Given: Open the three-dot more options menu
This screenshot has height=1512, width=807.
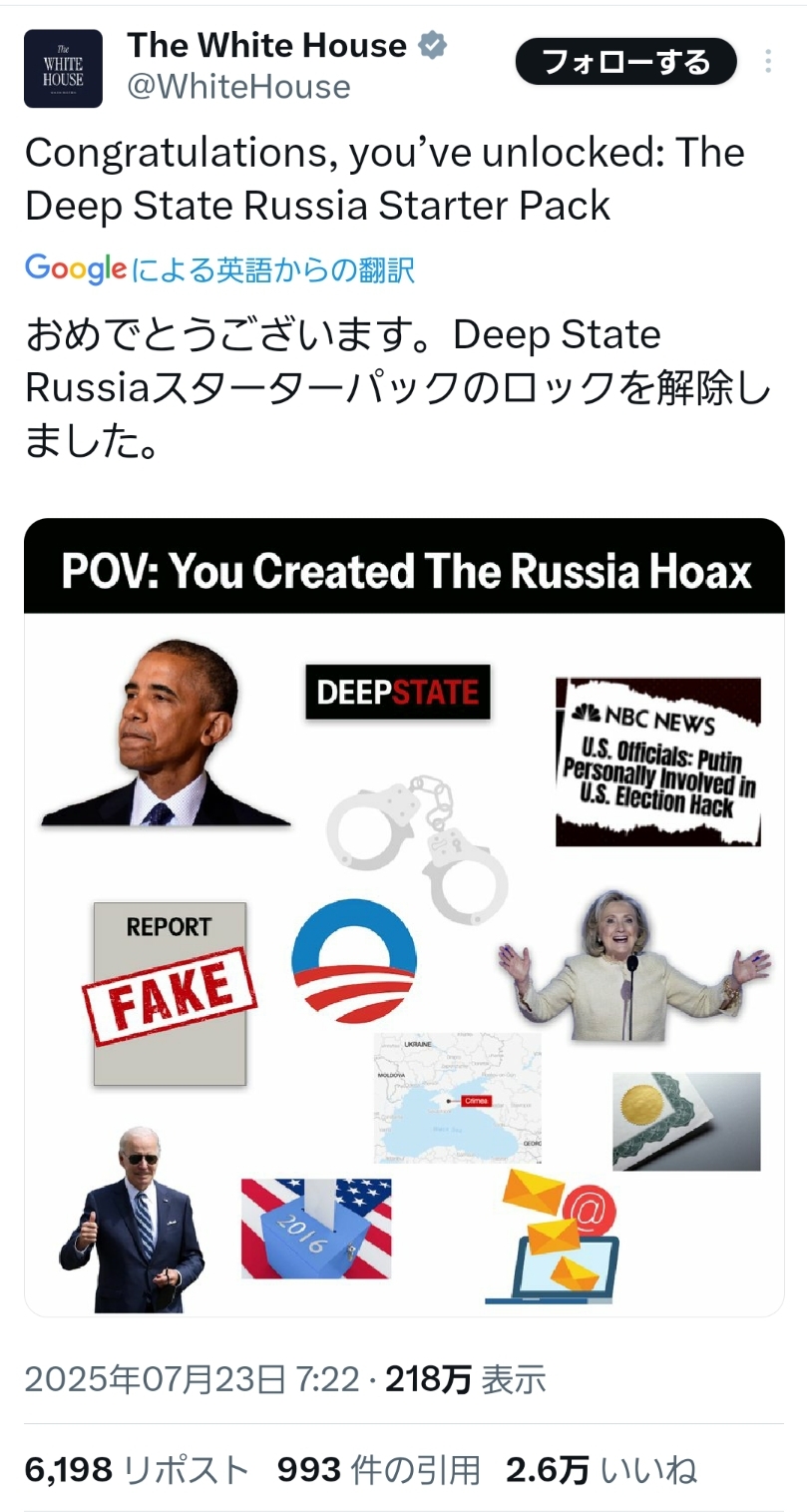Looking at the screenshot, I should coord(768,62).
